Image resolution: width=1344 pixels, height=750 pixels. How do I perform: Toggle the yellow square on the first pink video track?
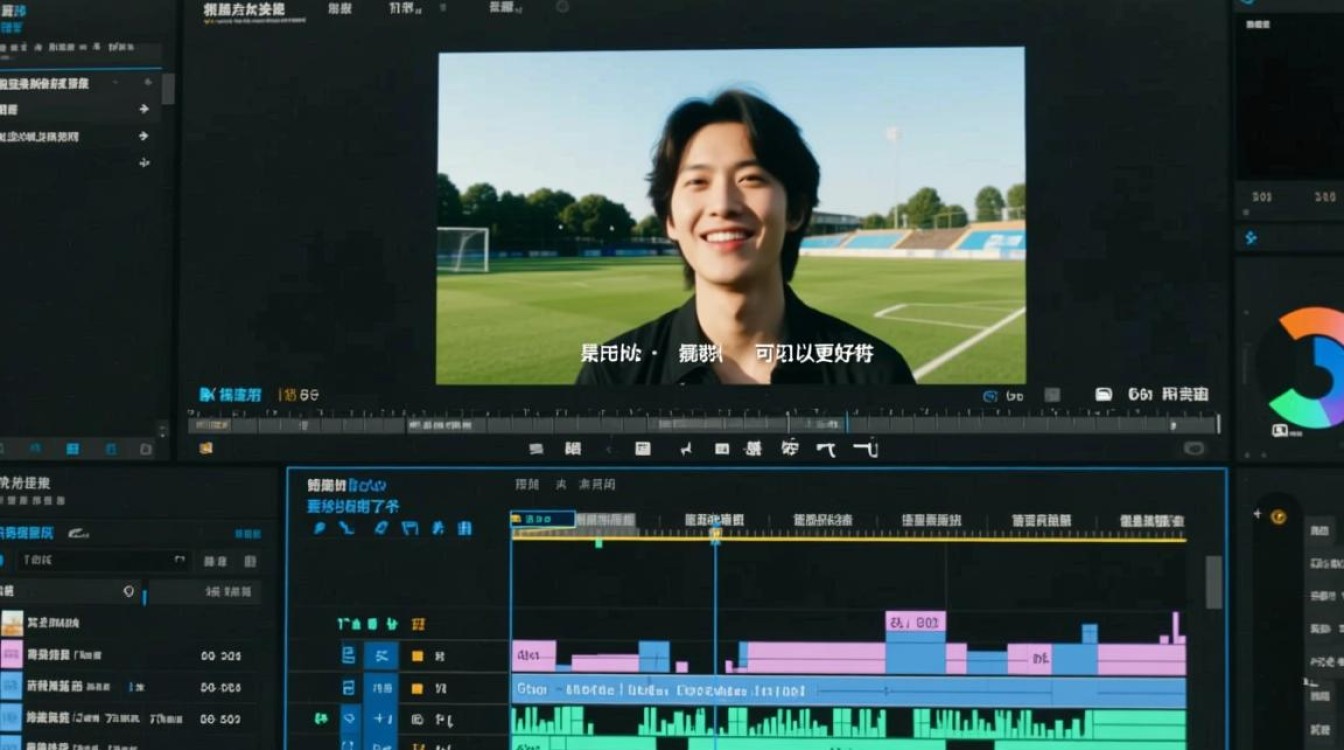417,657
